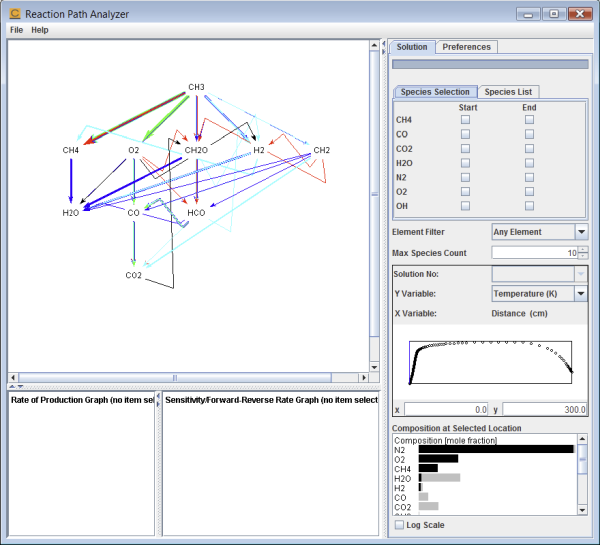Check the Start box for H2O
Viewport: 600px width, 545px height.
[x=465, y=163]
